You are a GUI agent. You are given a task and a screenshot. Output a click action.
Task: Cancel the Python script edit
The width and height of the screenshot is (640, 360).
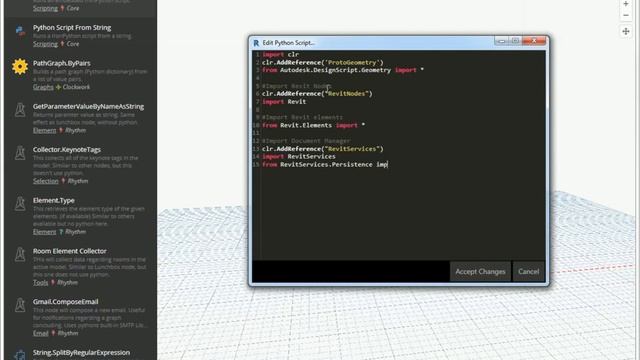[x=528, y=271]
